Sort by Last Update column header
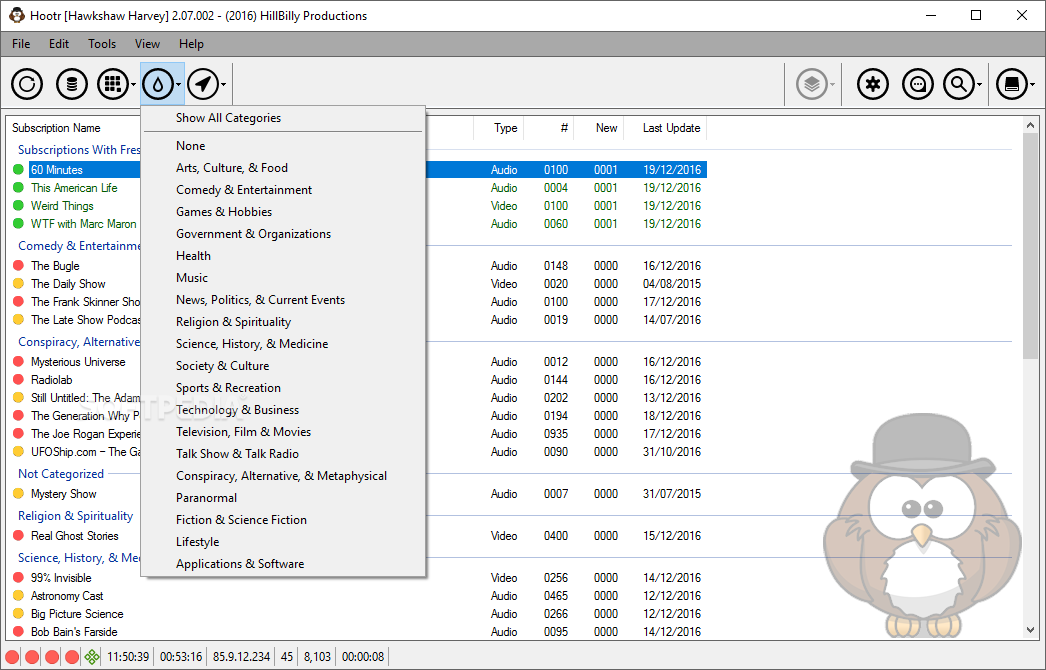This screenshot has width=1046, height=670. (x=671, y=128)
